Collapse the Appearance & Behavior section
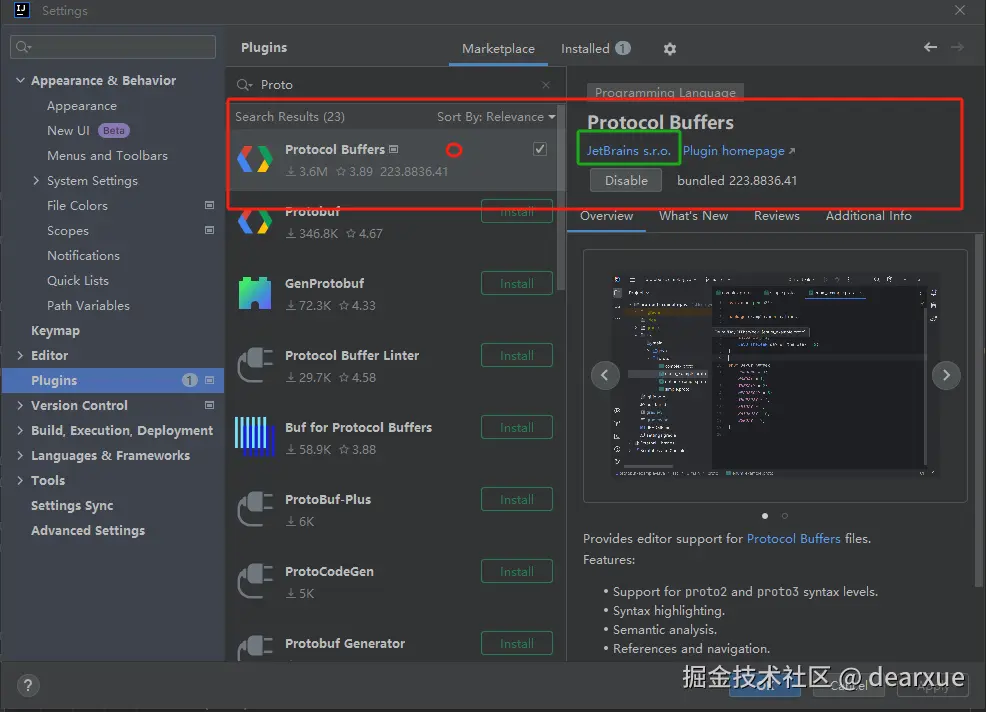This screenshot has width=986, height=712. tap(20, 80)
